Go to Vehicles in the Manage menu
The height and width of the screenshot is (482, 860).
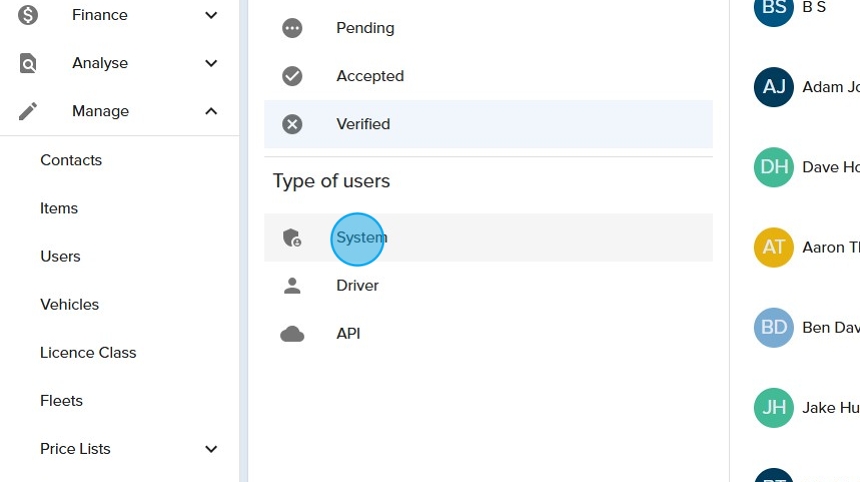pos(69,304)
